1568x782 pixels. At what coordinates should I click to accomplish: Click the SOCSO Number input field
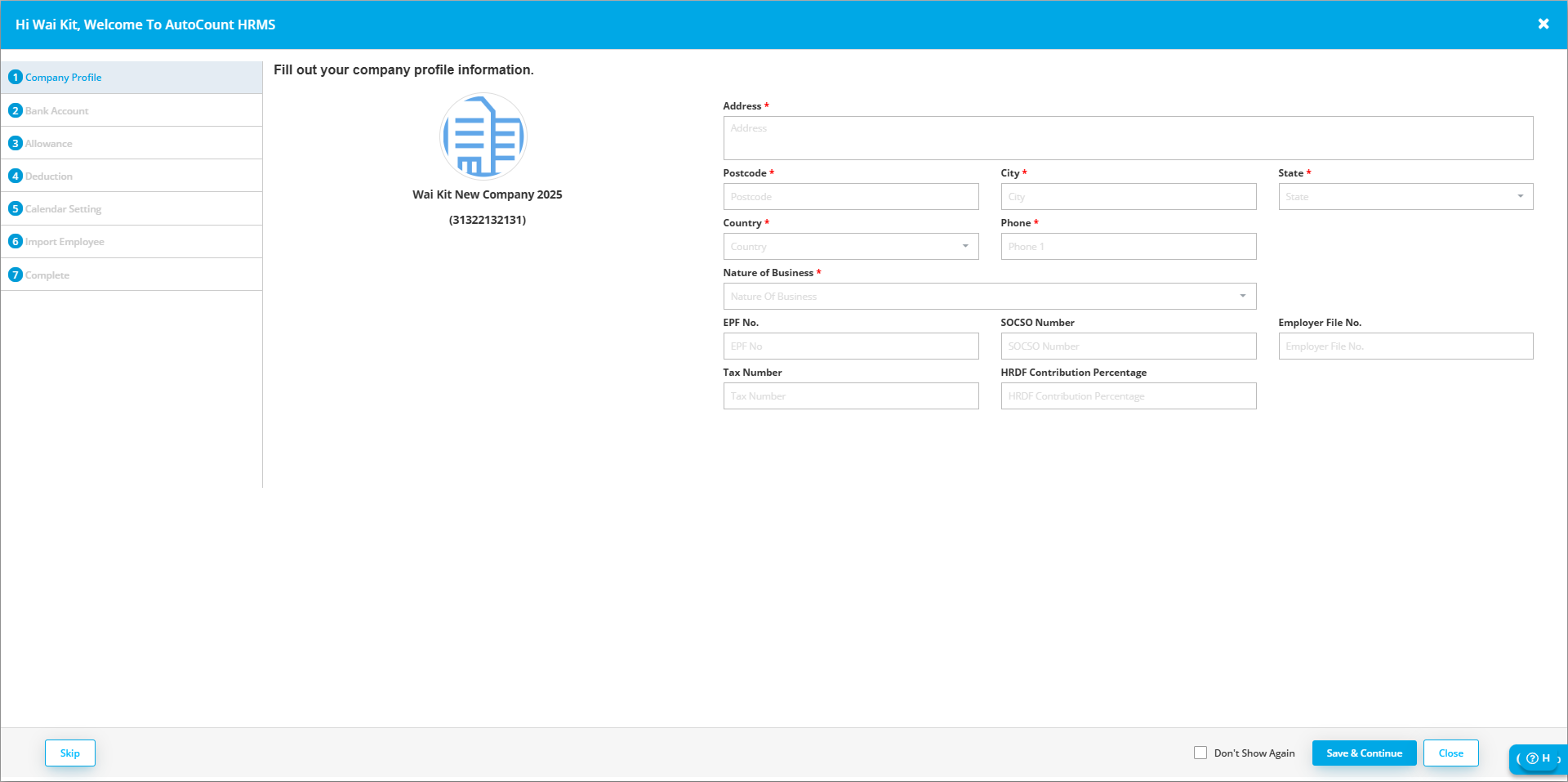pos(1129,346)
